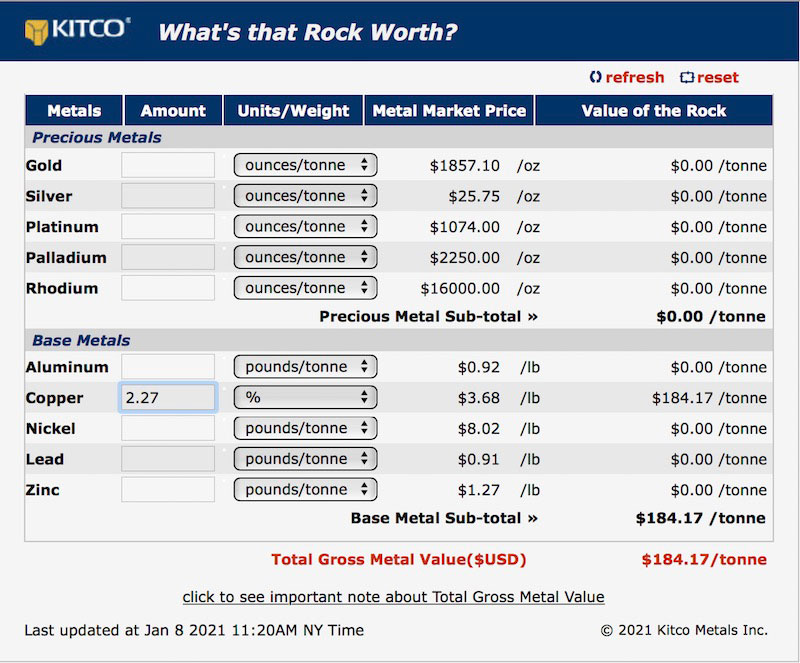
Task: Open the Copper % units dropdown
Action: 305,398
